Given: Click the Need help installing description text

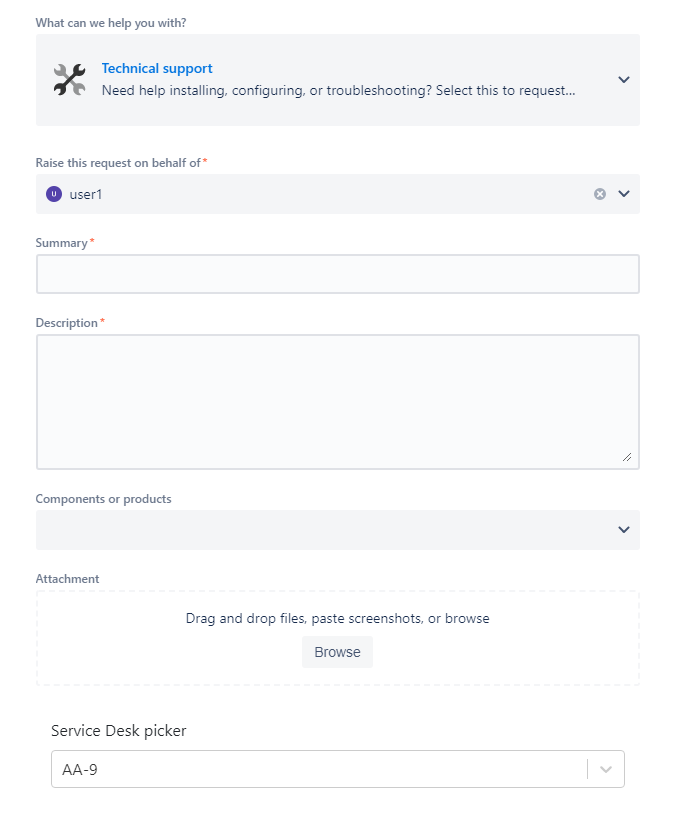Looking at the screenshot, I should coord(338,90).
